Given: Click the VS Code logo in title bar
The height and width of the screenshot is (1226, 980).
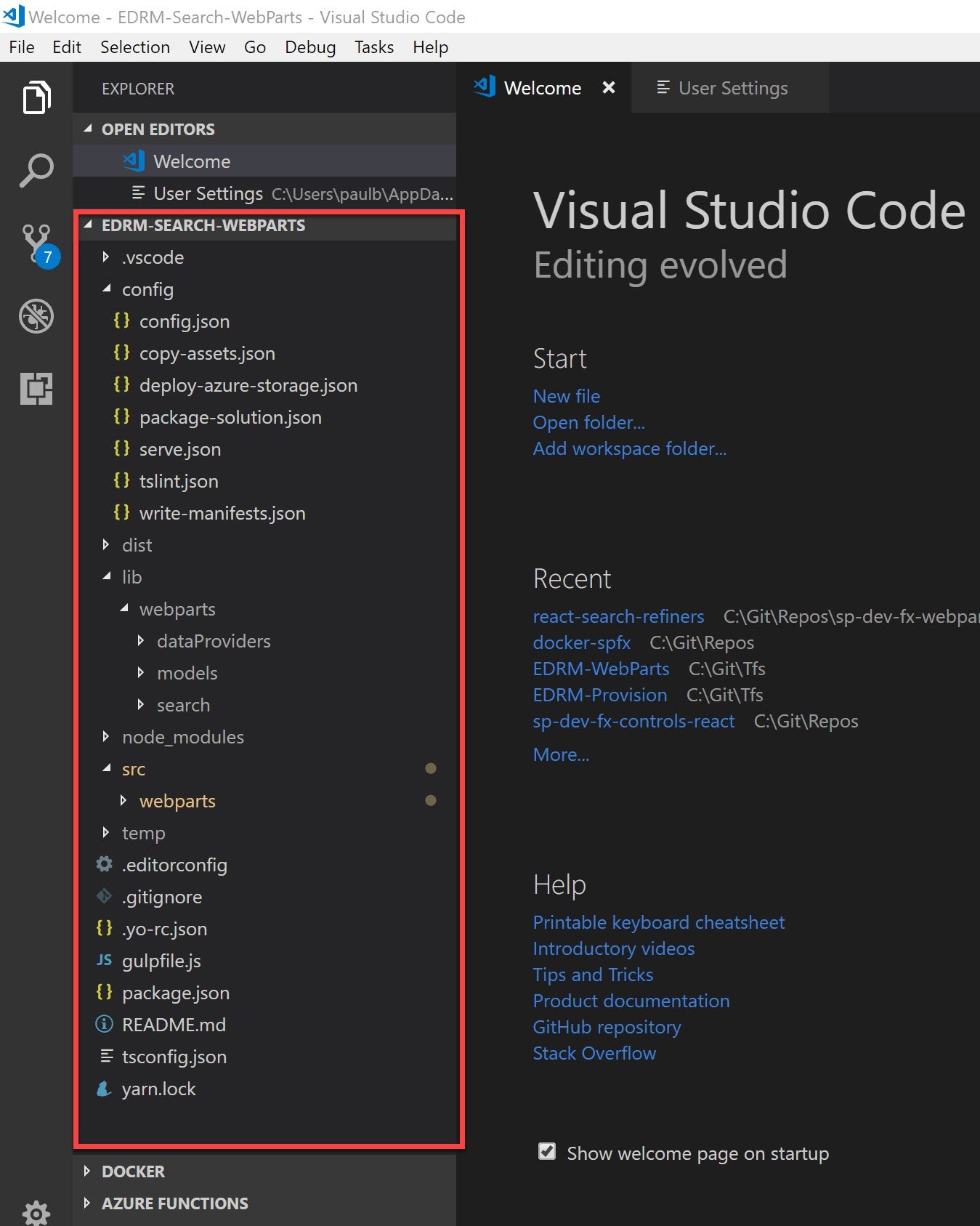Looking at the screenshot, I should [14, 15].
